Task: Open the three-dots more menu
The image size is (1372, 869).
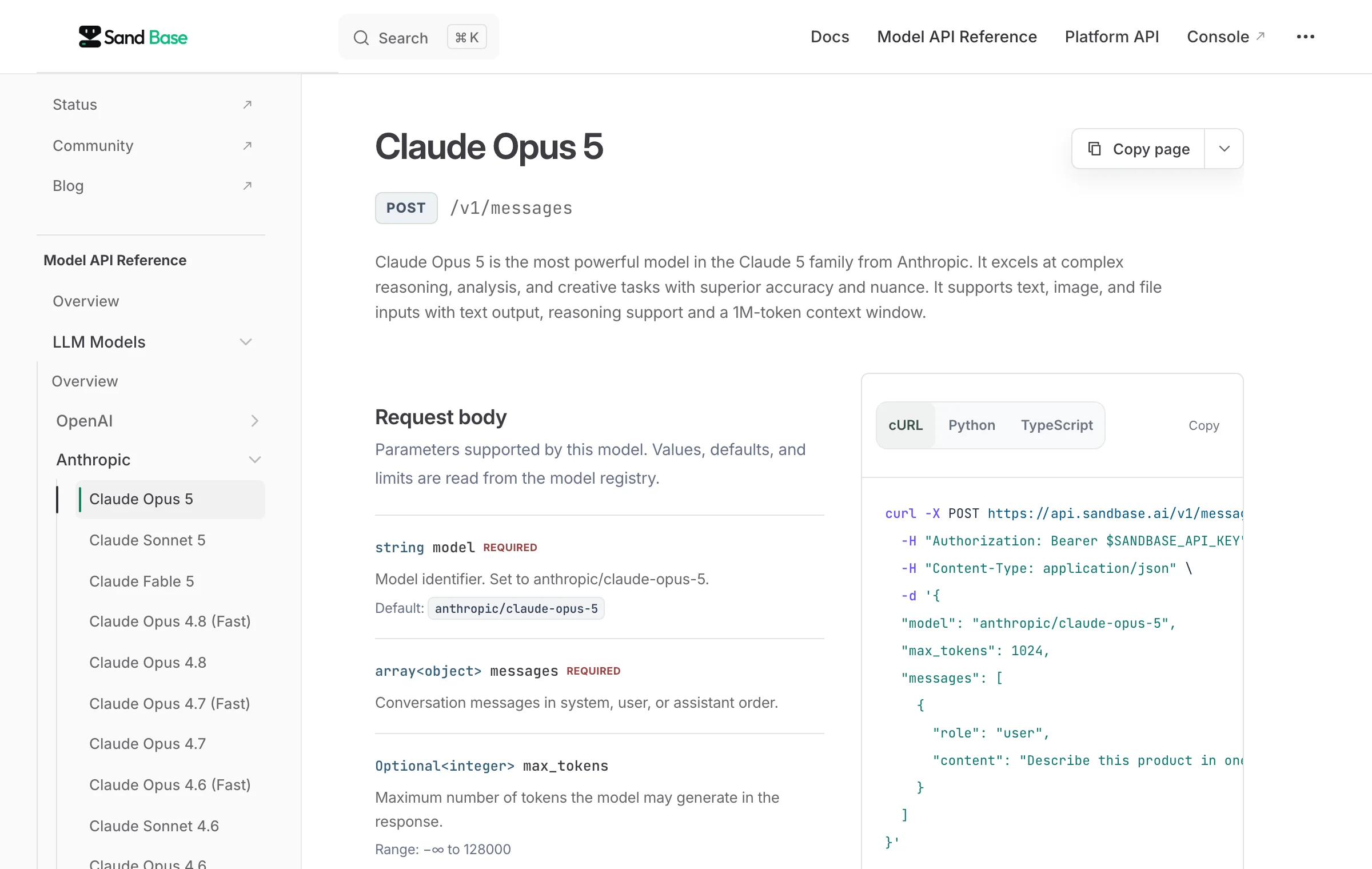Action: pyautogui.click(x=1305, y=37)
